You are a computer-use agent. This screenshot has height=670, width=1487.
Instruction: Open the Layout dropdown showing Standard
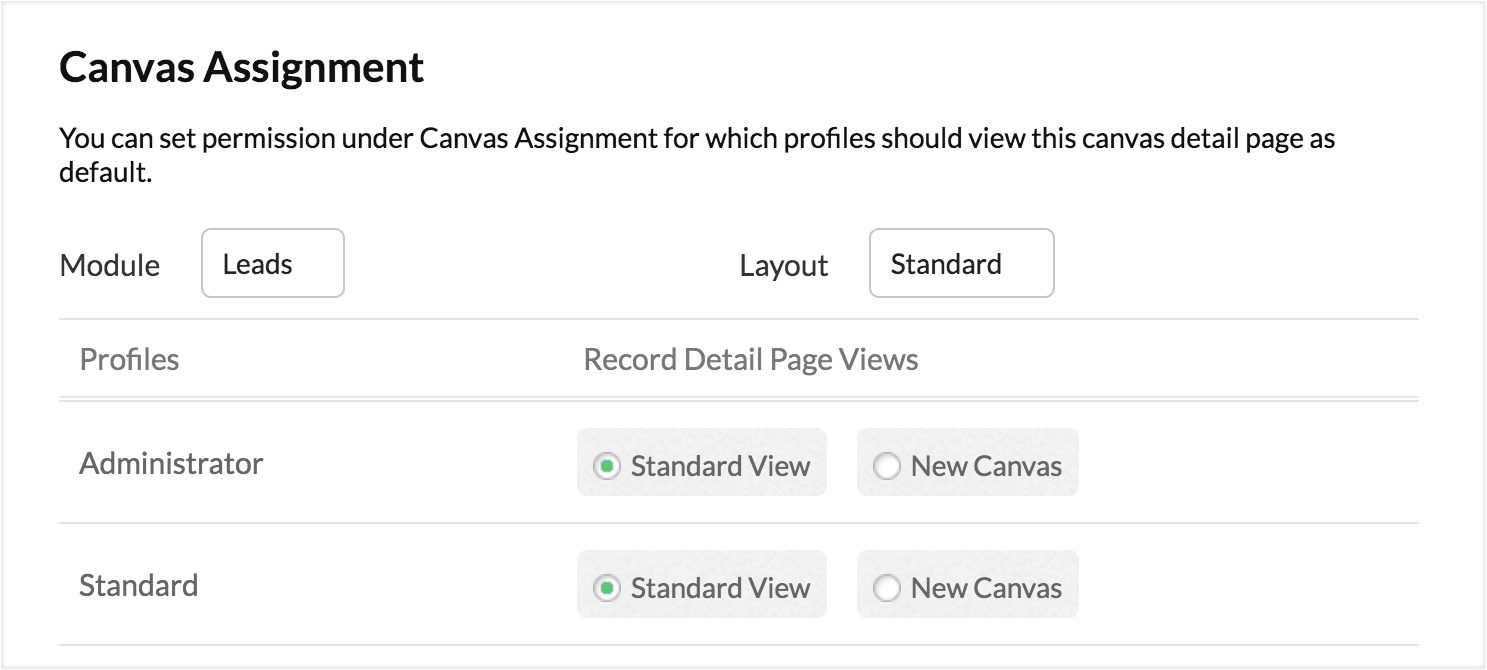point(961,264)
